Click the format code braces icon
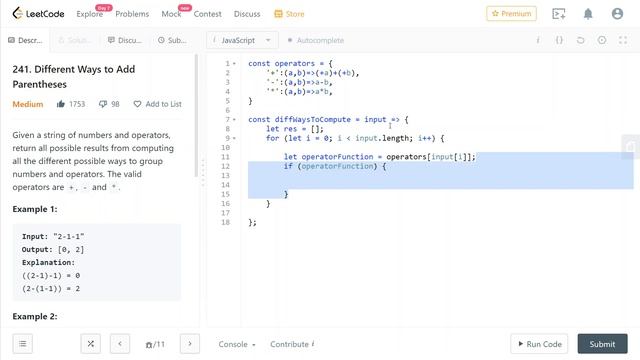640x360 pixels. [559, 40]
